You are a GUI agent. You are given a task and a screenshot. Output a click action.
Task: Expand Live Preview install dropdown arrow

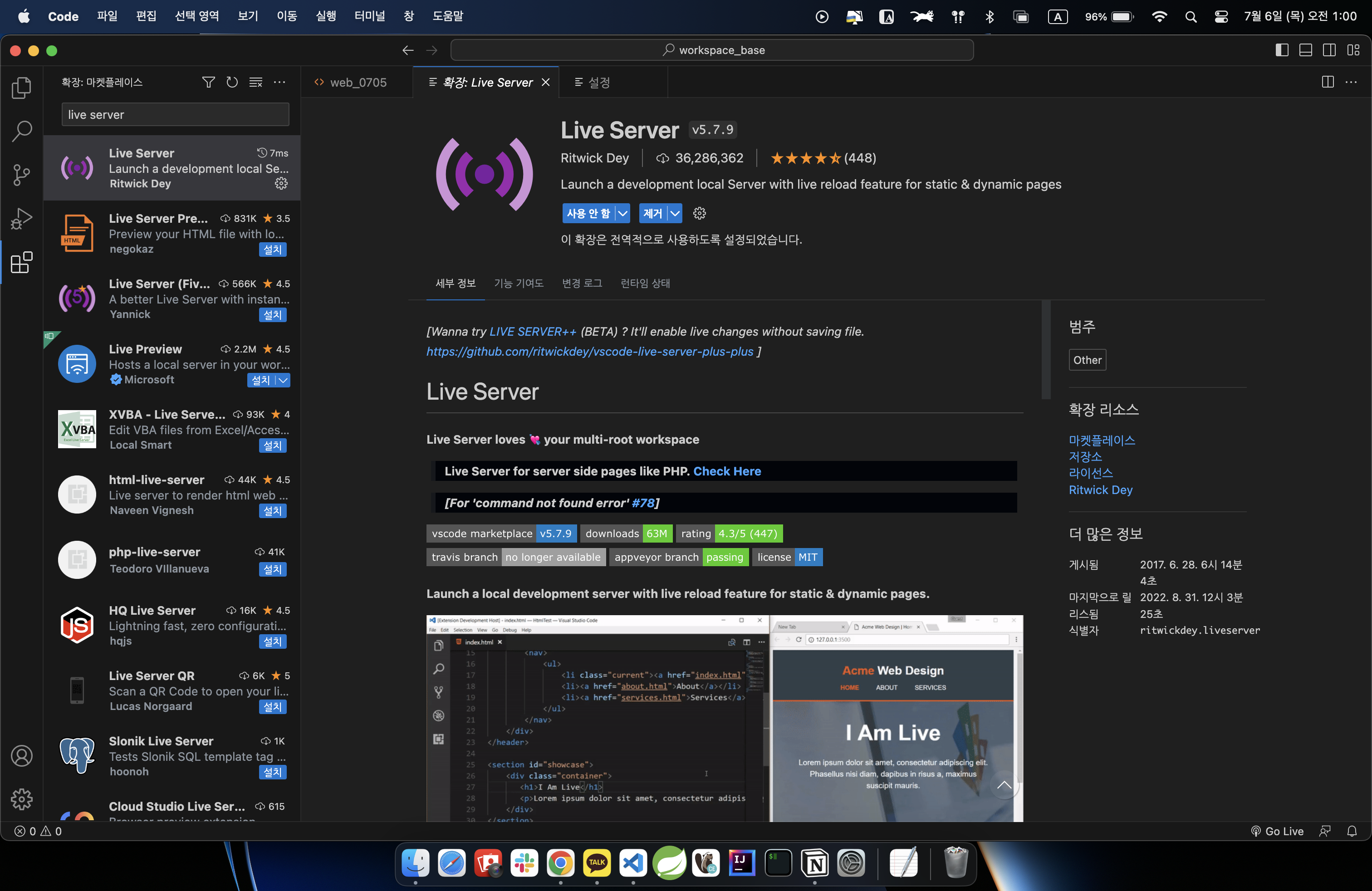283,380
